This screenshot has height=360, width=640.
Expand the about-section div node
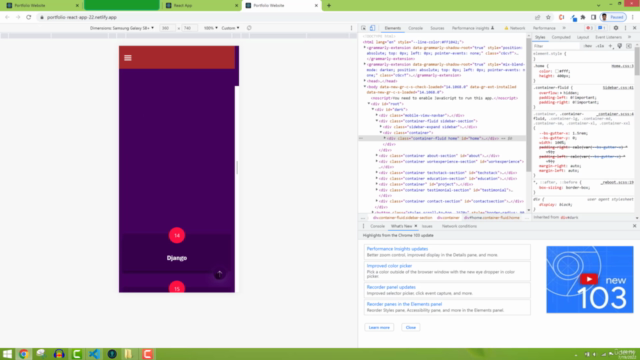click(x=377, y=156)
